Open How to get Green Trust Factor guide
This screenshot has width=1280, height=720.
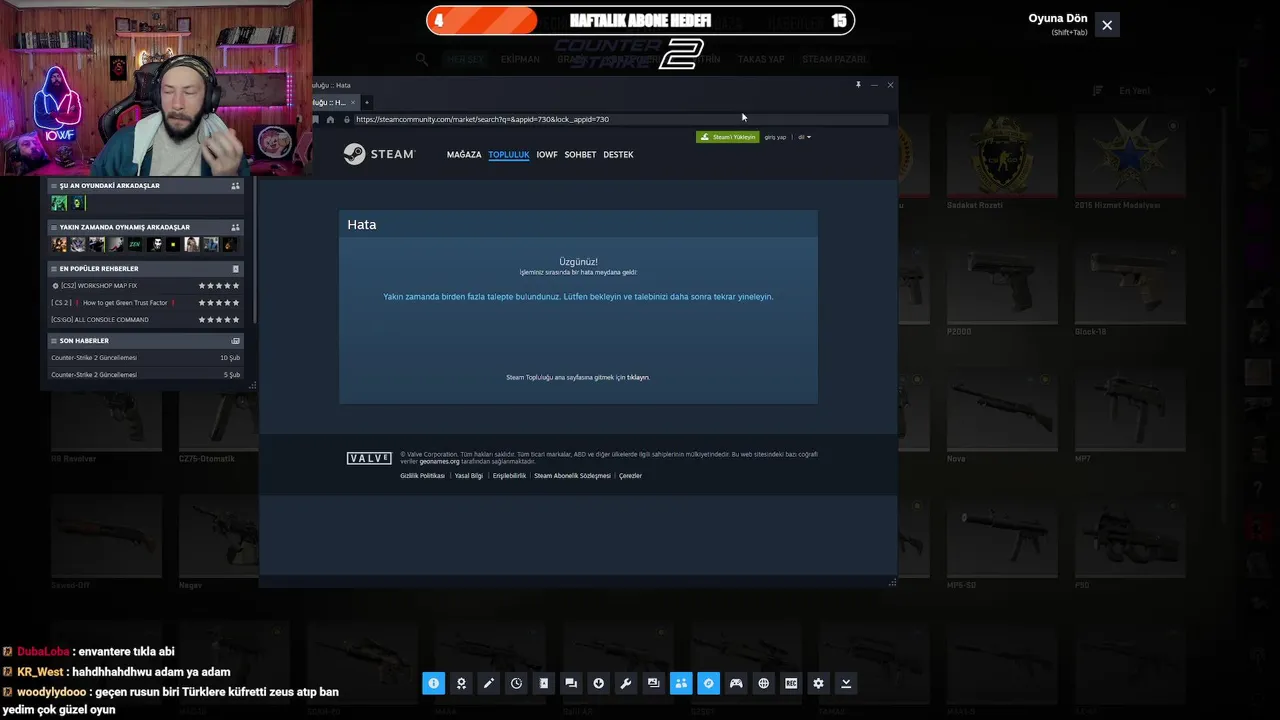[x=146, y=303]
